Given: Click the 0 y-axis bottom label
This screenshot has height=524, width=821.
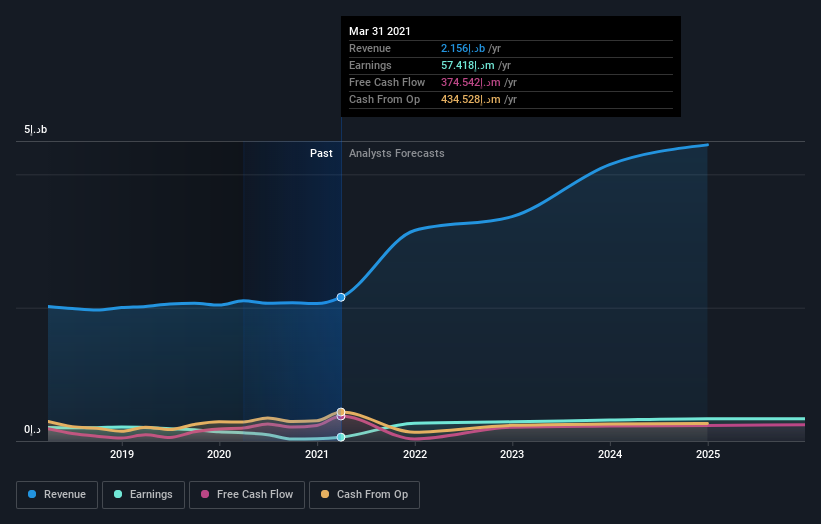Looking at the screenshot, I should (x=32, y=430).
